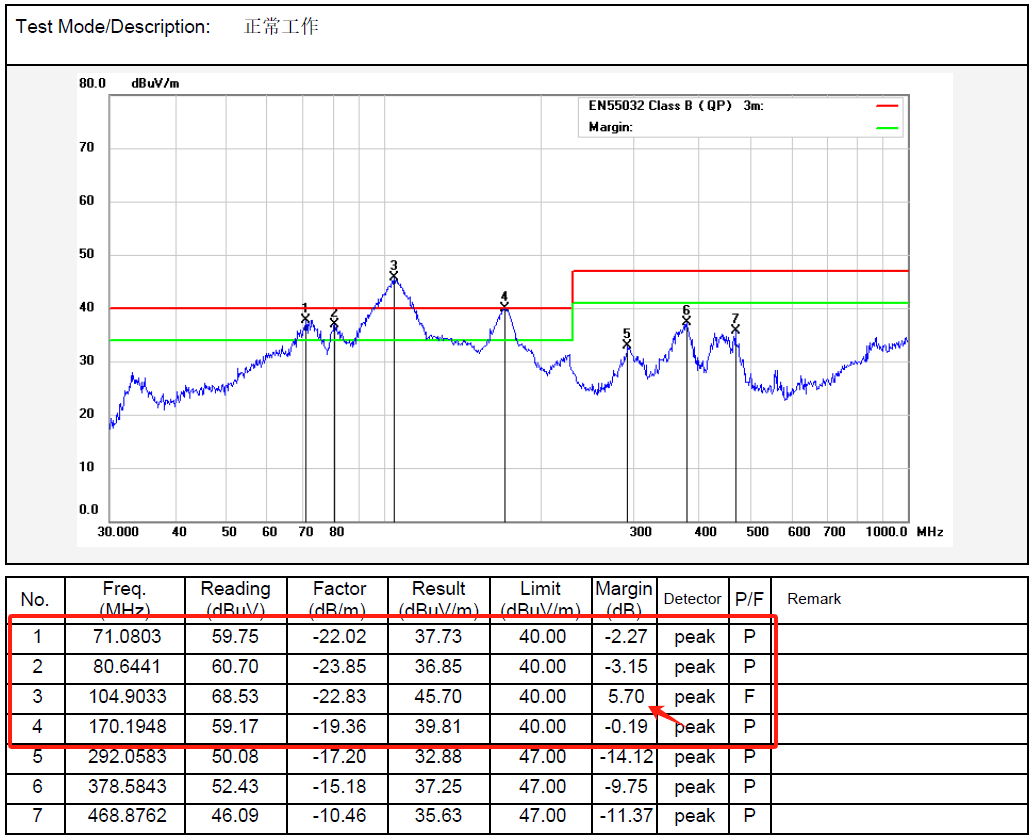
Task: Click the EN55032 Class B (QP) legend text
Action: coord(660,106)
